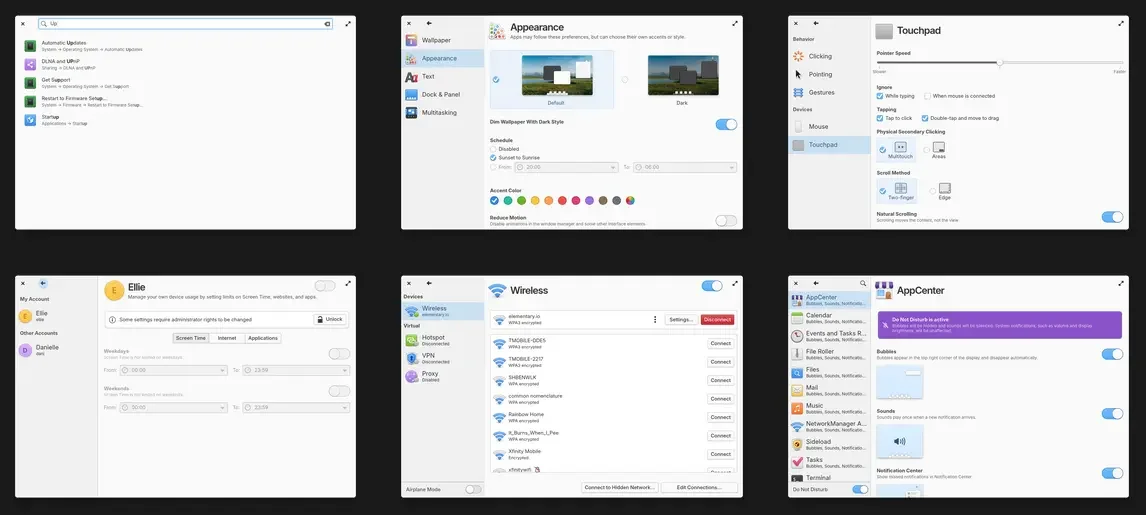
Task: Toggle Airplane Mode switch
Action: coord(473,489)
